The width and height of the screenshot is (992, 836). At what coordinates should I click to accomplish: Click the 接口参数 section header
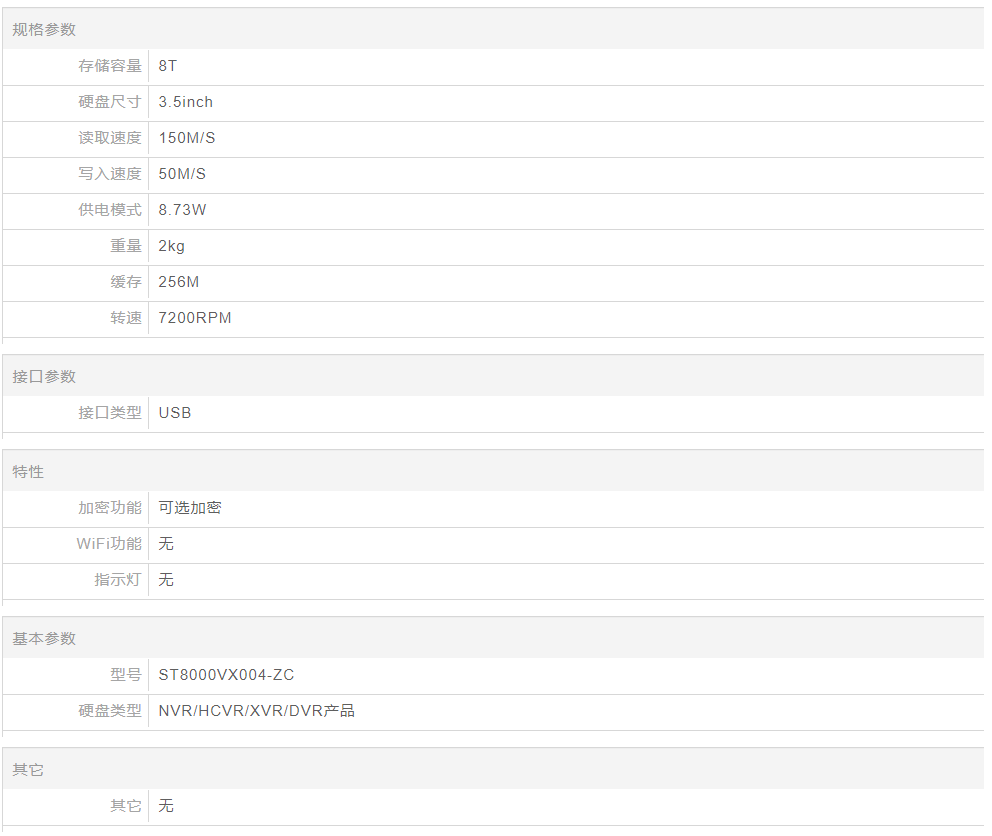[x=44, y=377]
